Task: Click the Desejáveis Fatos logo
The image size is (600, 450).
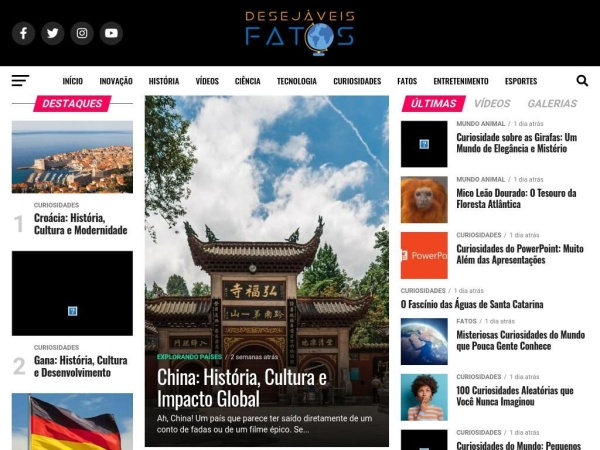Action: (300, 33)
